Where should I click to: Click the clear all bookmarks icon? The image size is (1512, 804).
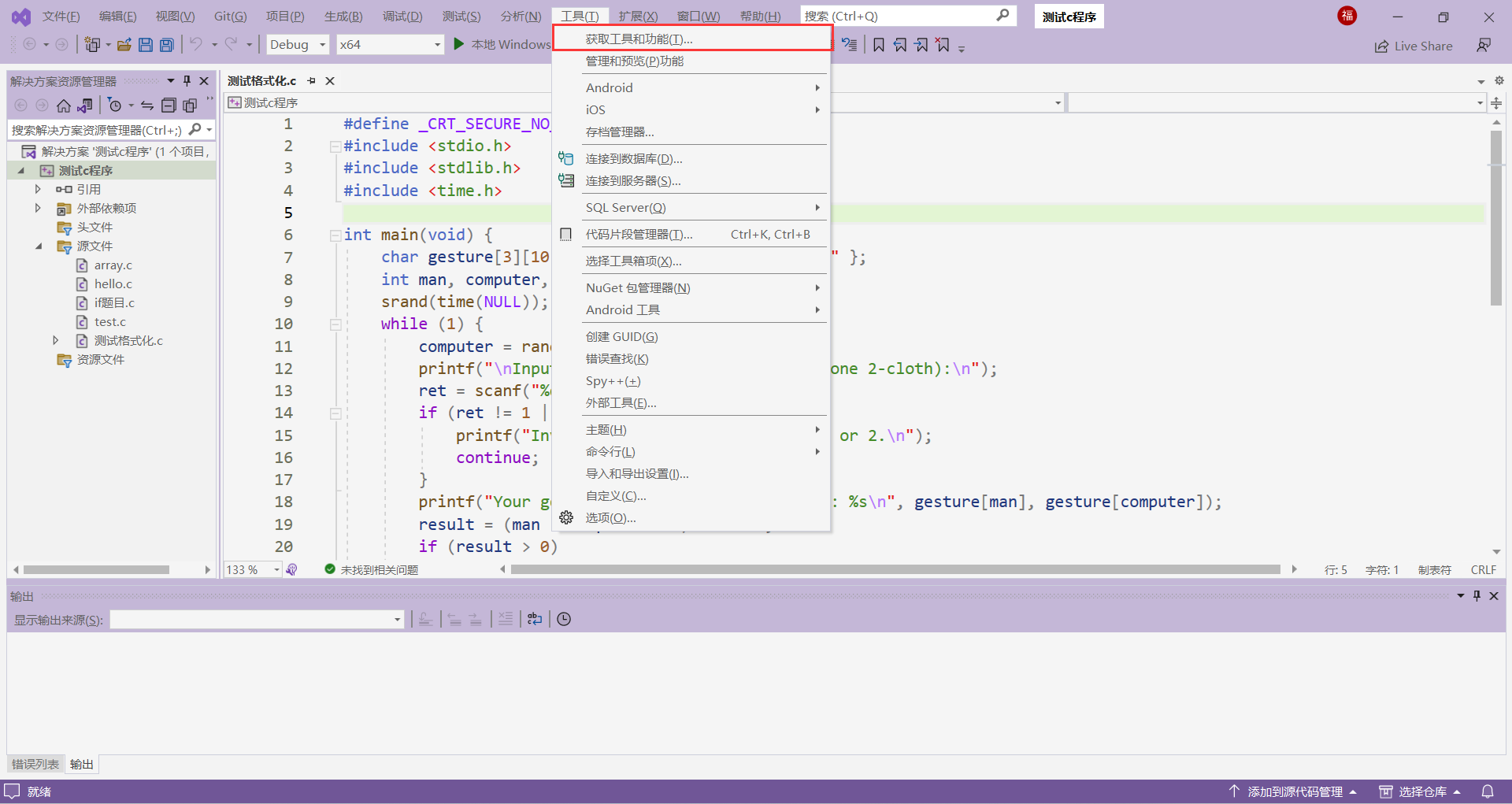tap(943, 45)
